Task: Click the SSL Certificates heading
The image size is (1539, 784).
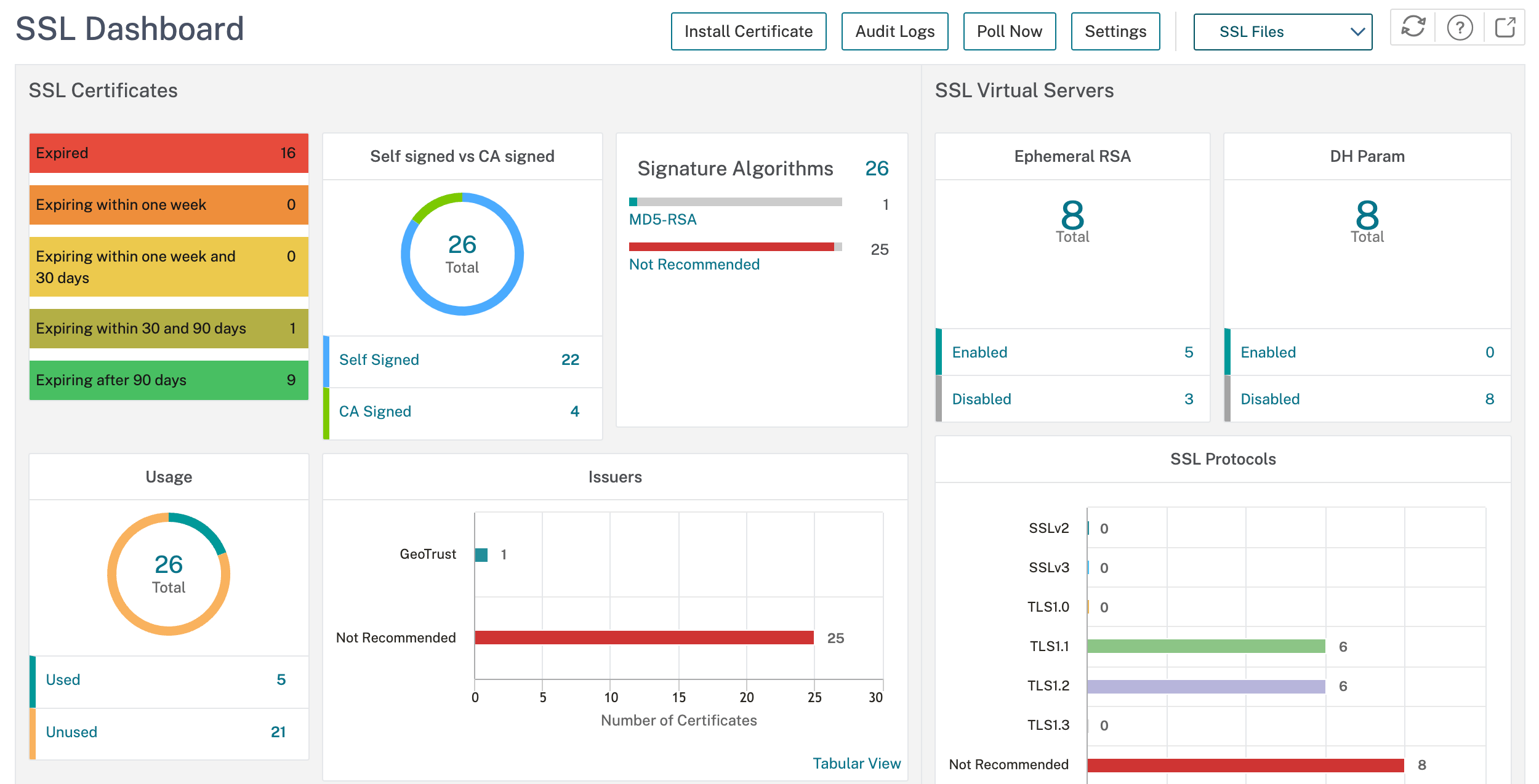Action: click(103, 90)
